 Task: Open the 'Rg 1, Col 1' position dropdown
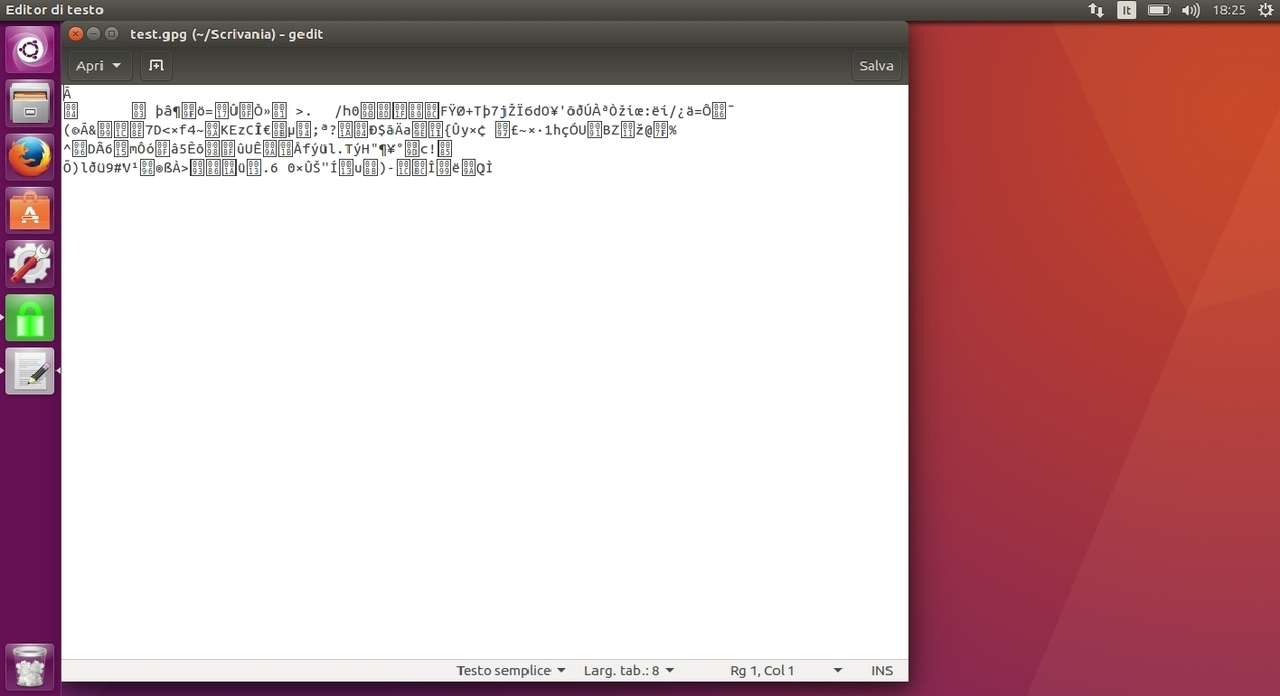pos(786,671)
